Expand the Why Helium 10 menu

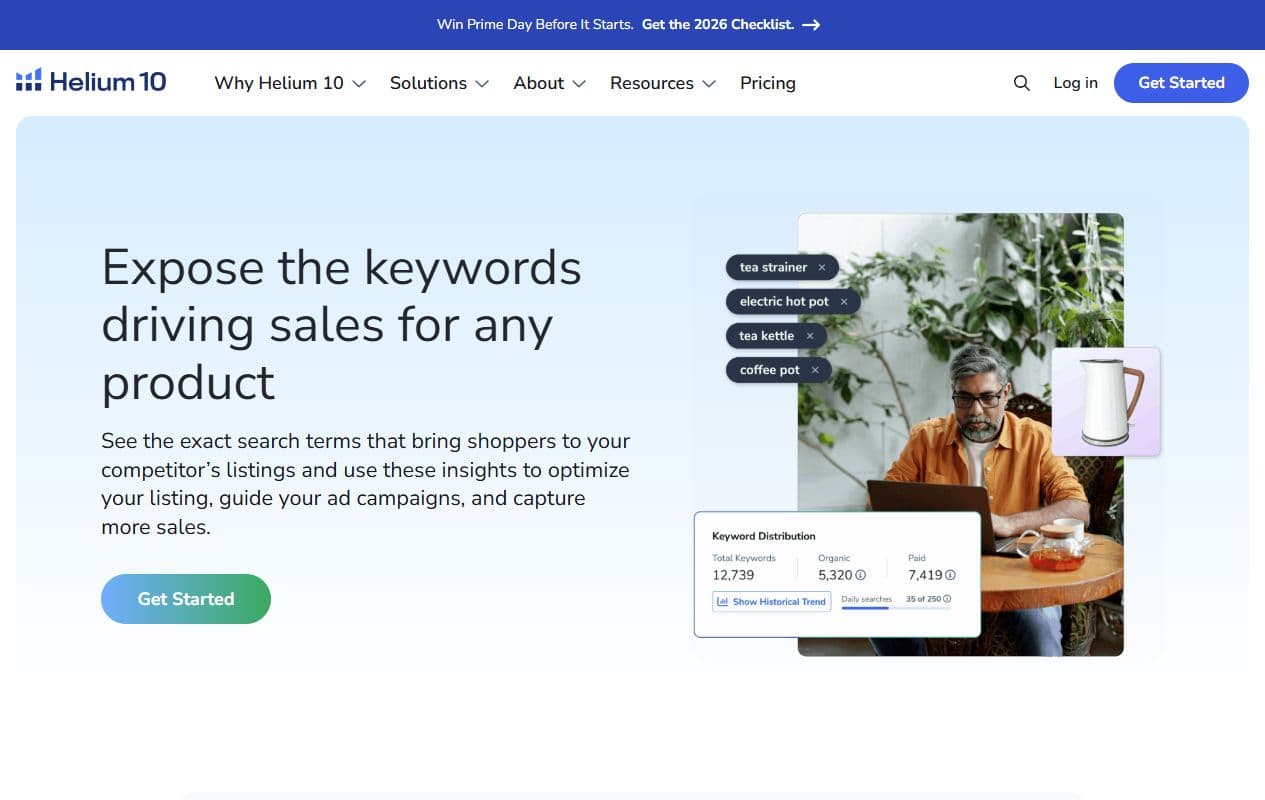(290, 83)
